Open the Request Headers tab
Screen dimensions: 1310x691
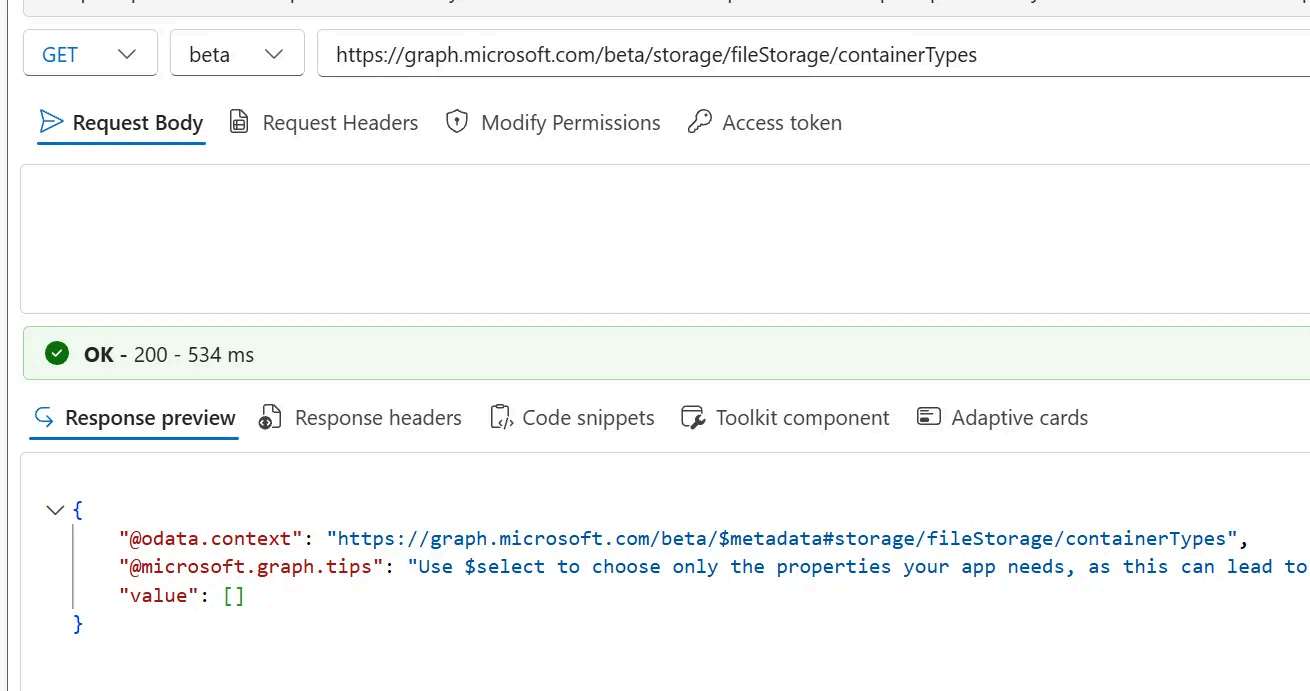[324, 123]
